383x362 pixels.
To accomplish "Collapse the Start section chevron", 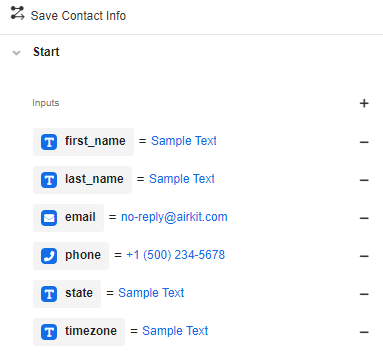I will (x=16, y=53).
